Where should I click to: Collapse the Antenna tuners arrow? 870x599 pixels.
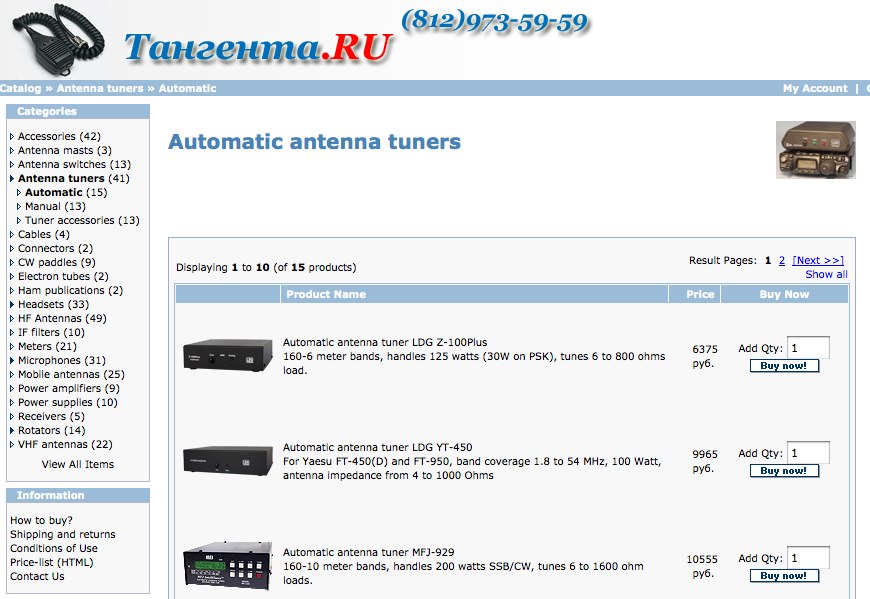coord(12,179)
